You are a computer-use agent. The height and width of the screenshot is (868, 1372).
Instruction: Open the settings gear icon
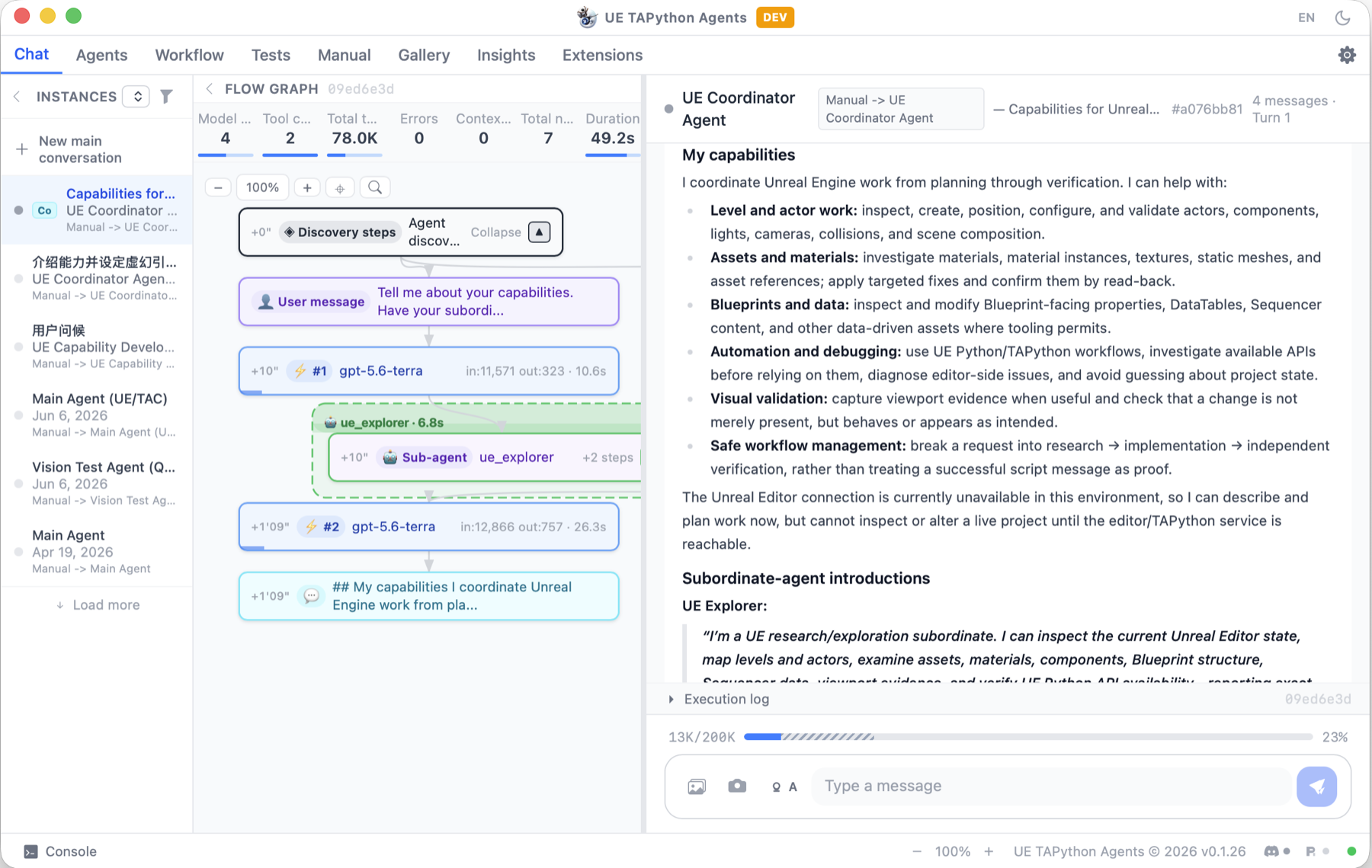(x=1347, y=55)
